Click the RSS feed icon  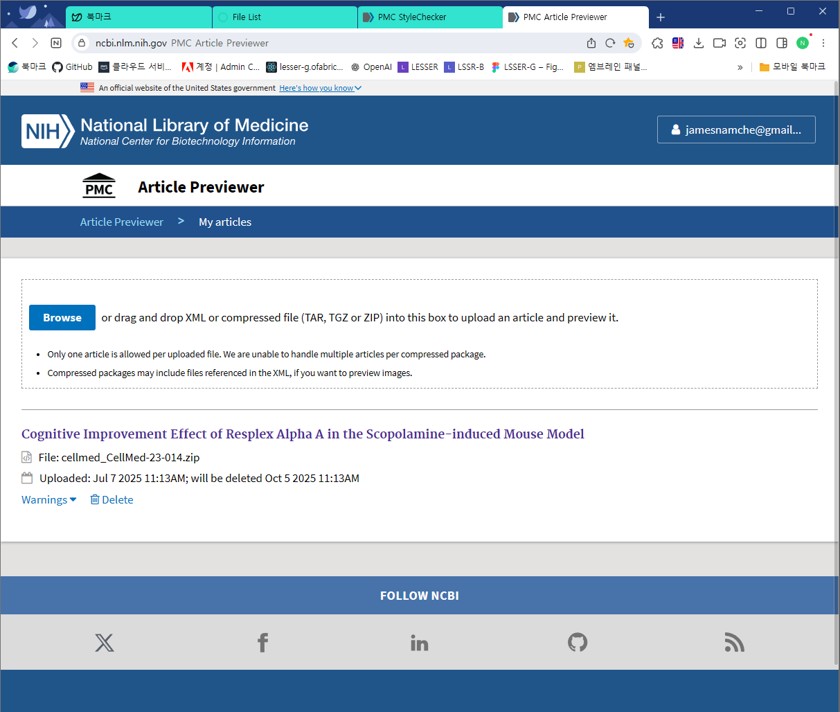[x=734, y=642]
